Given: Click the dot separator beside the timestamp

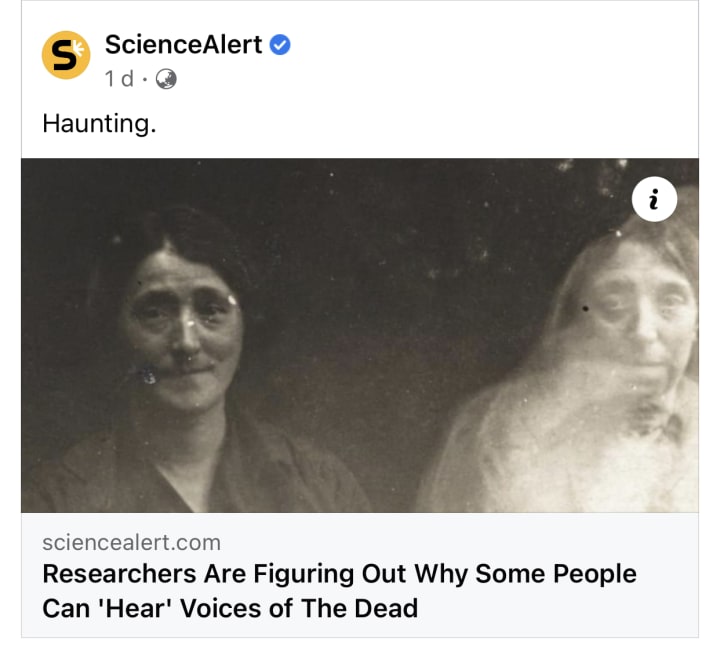Looking at the screenshot, I should coord(145,79).
